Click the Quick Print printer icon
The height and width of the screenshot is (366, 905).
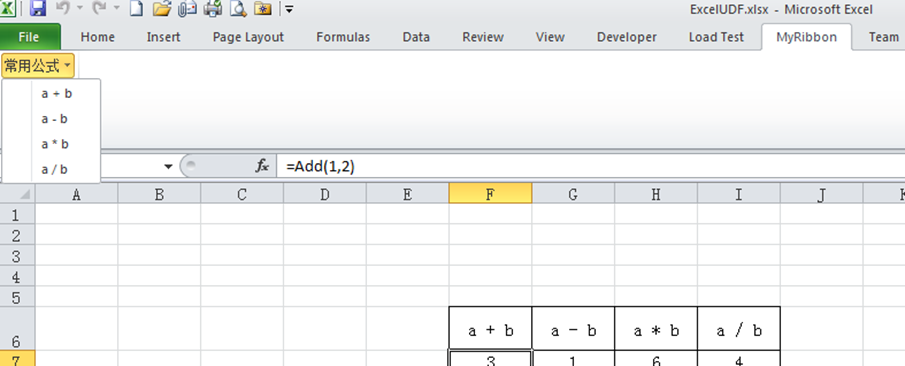pyautogui.click(x=212, y=8)
